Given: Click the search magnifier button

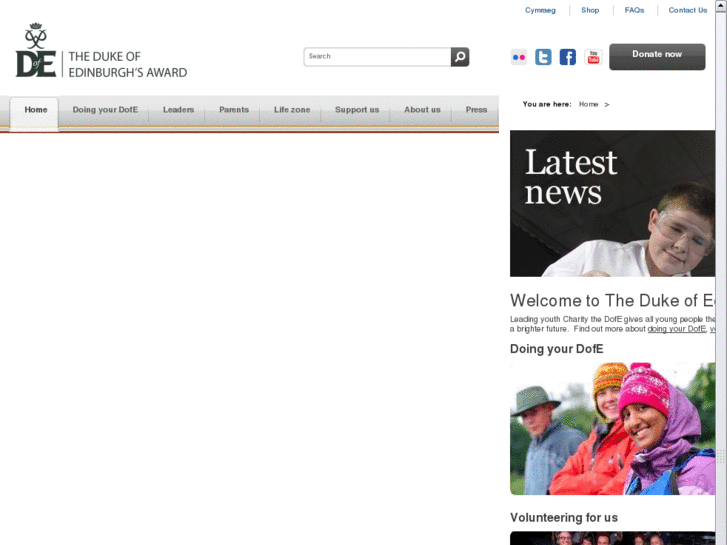Looking at the screenshot, I should [x=460, y=57].
